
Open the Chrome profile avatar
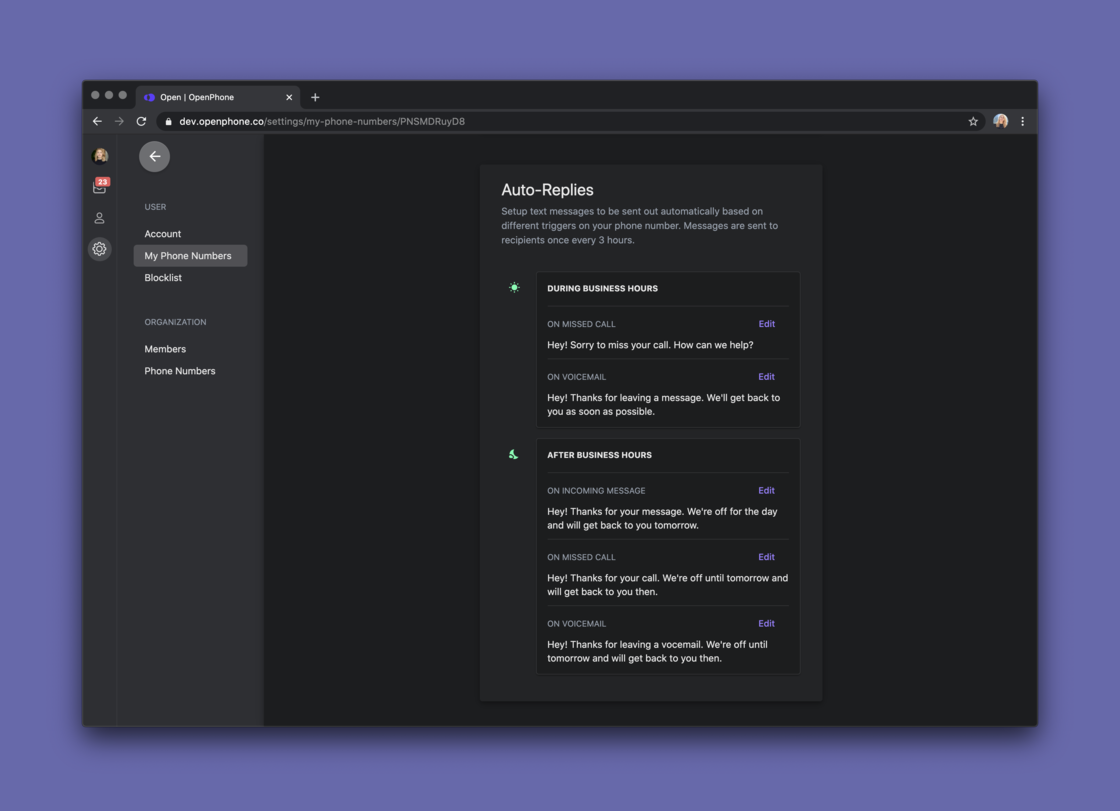click(x=1000, y=121)
